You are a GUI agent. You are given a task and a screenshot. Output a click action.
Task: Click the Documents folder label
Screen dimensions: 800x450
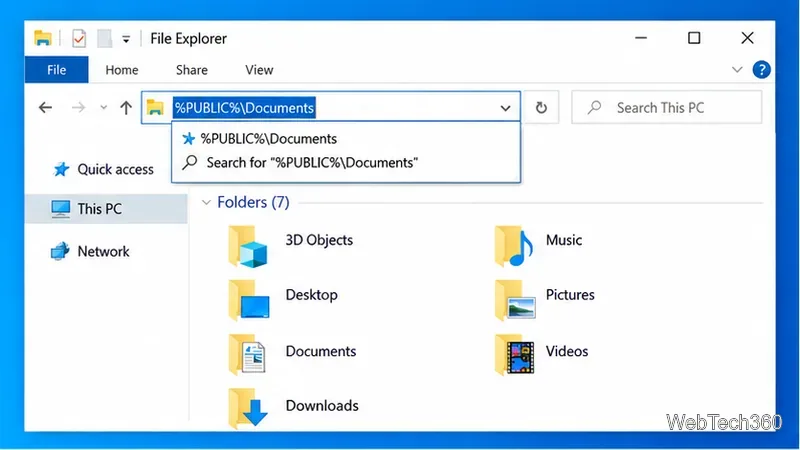pos(320,351)
